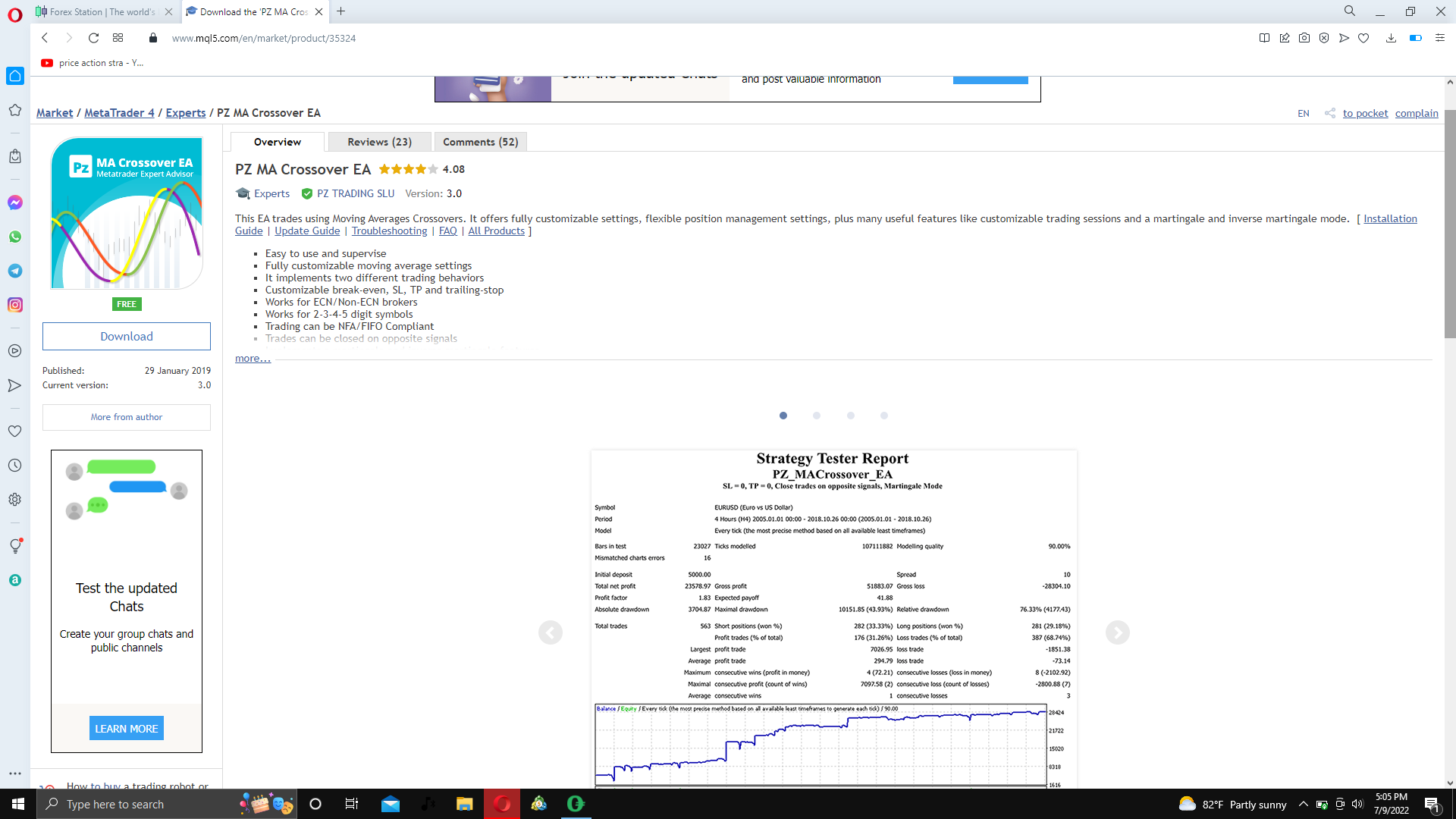1456x819 pixels.
Task: Open WhatsApp in Opera sidebar
Action: point(15,237)
